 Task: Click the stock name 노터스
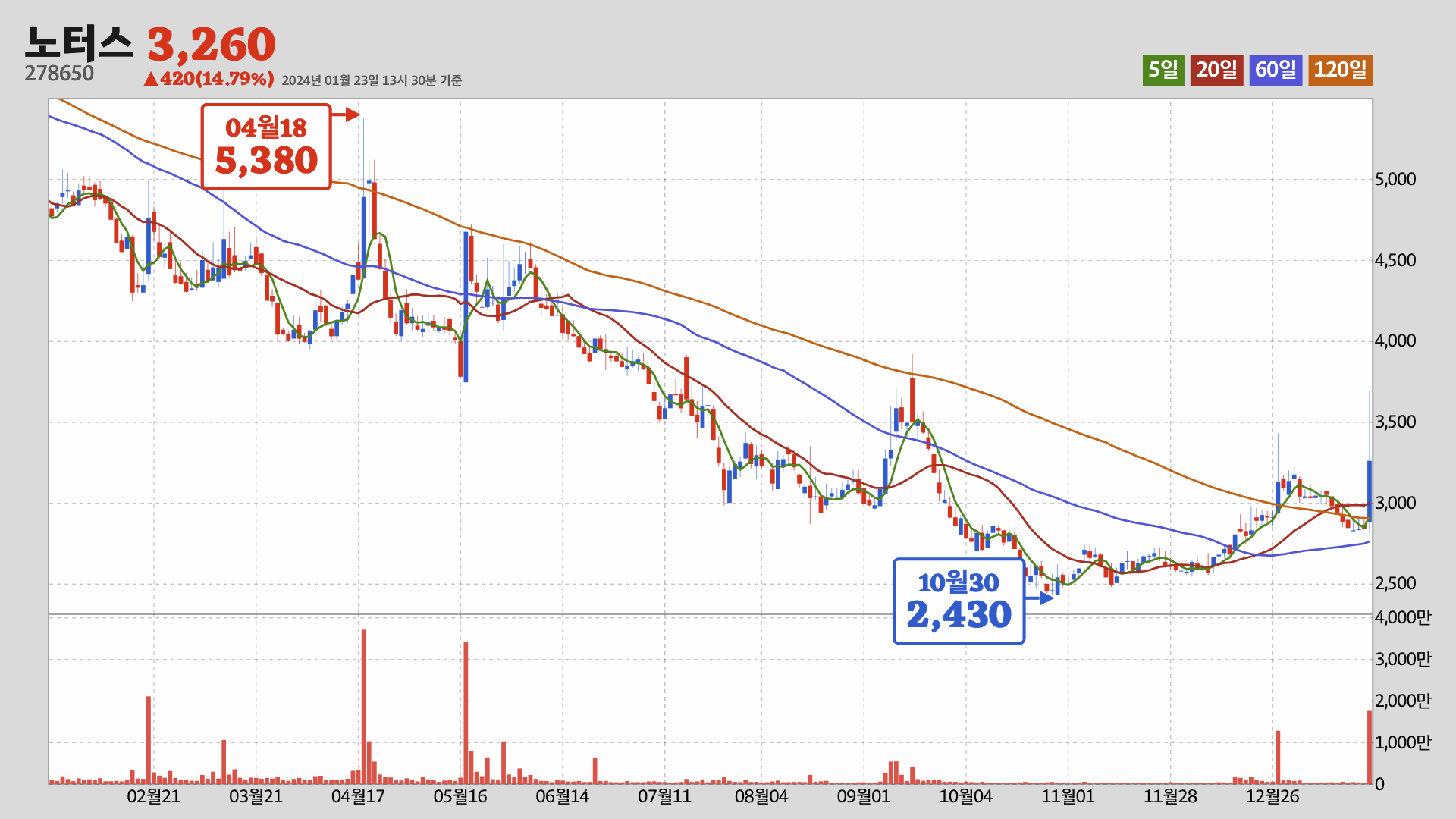pos(79,43)
